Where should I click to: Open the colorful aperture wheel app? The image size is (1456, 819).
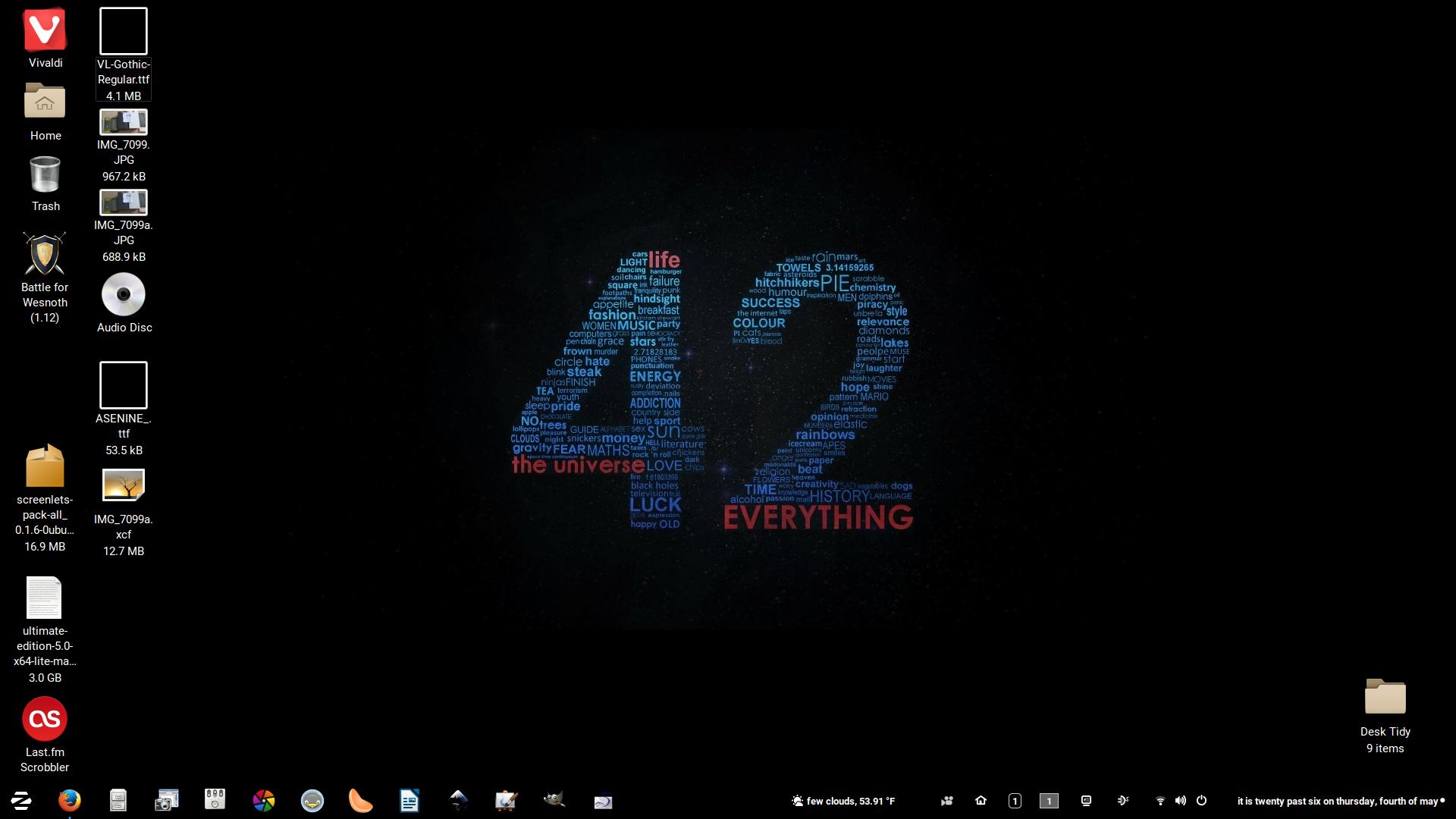pos(264,801)
